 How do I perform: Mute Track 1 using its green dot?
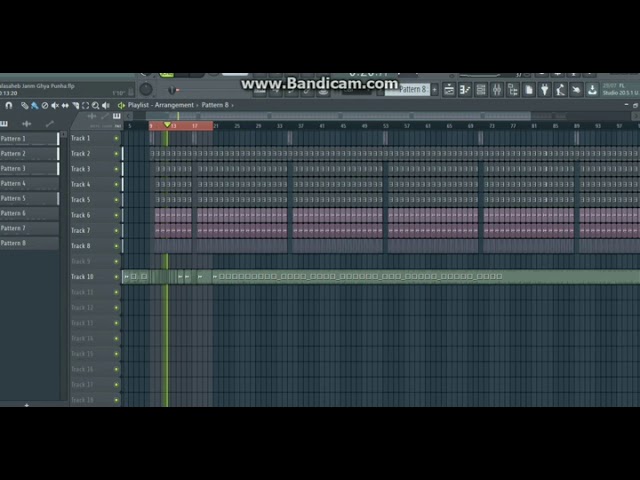(x=116, y=138)
